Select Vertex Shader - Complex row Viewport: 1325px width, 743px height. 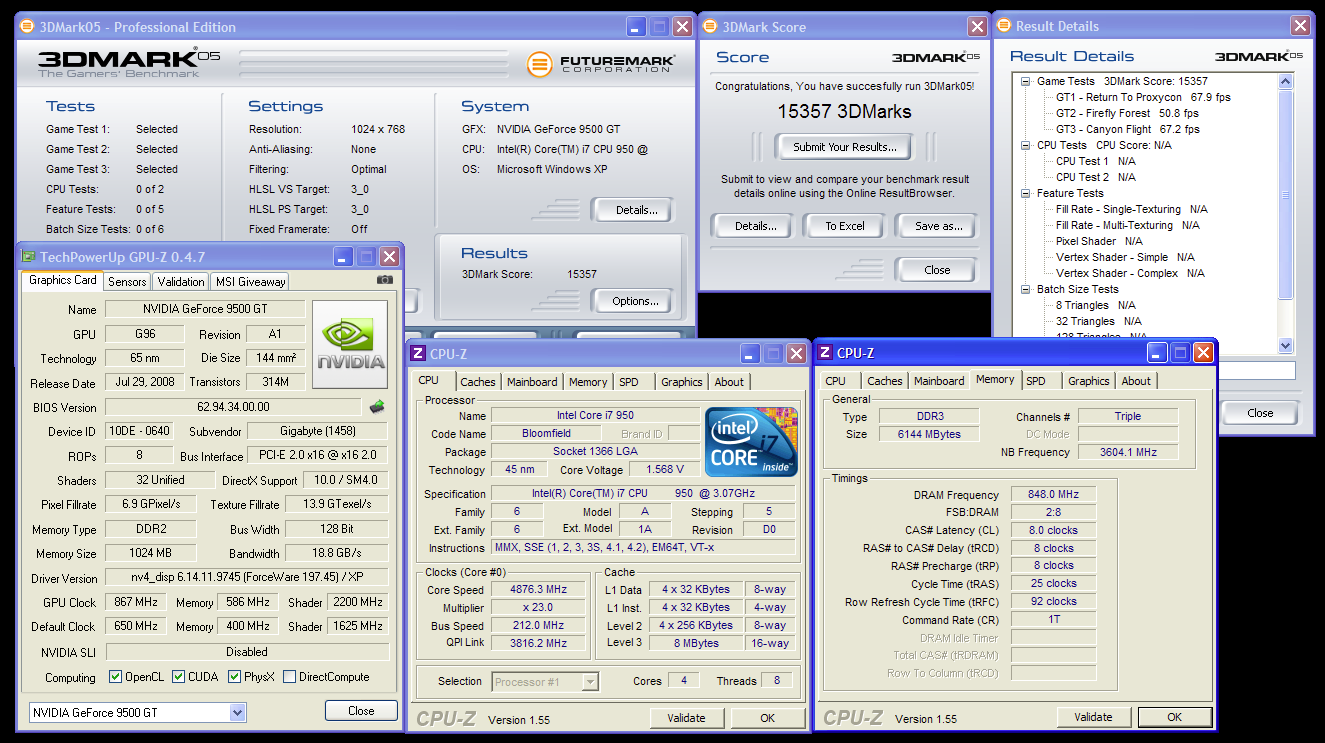[1130, 274]
